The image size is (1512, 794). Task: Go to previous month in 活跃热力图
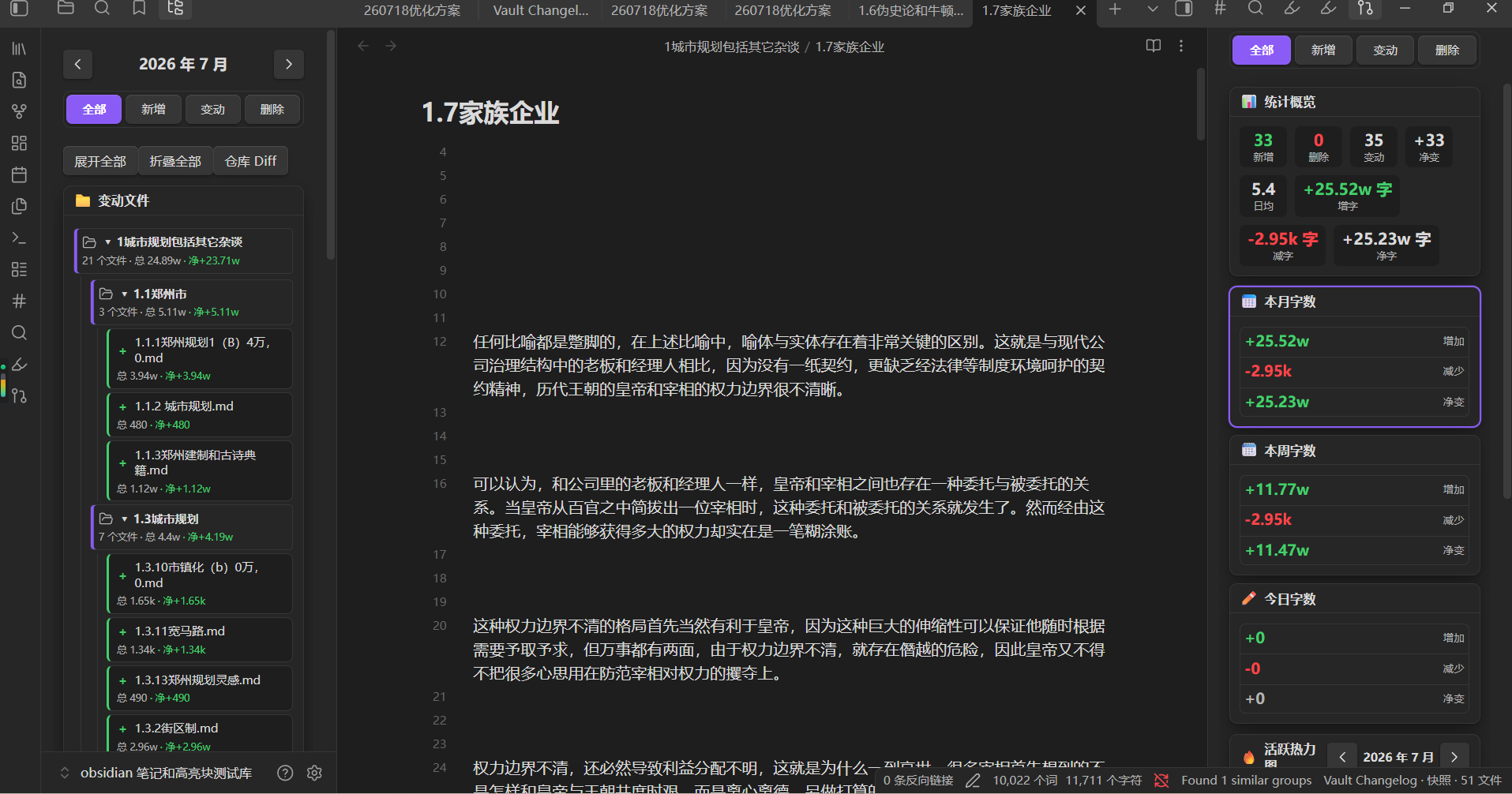[x=1342, y=757]
